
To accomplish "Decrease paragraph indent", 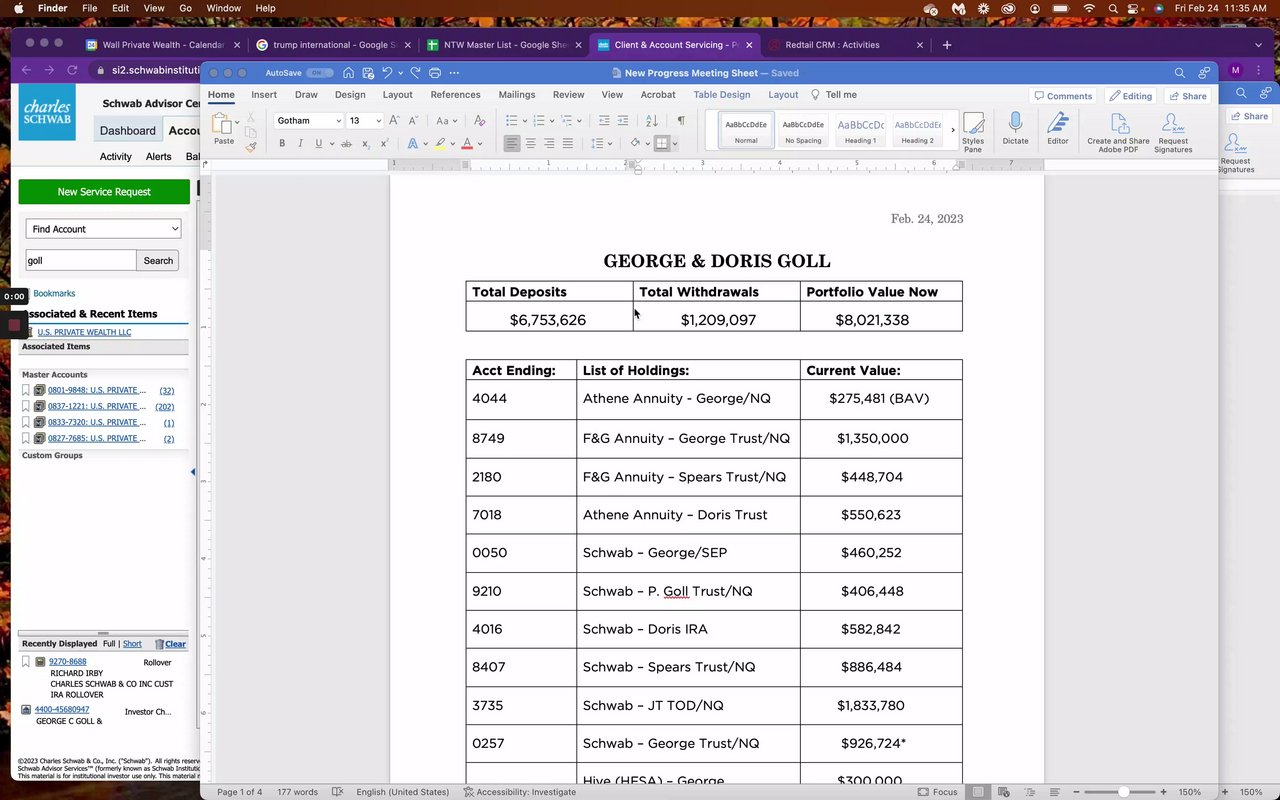I will pyautogui.click(x=603, y=121).
